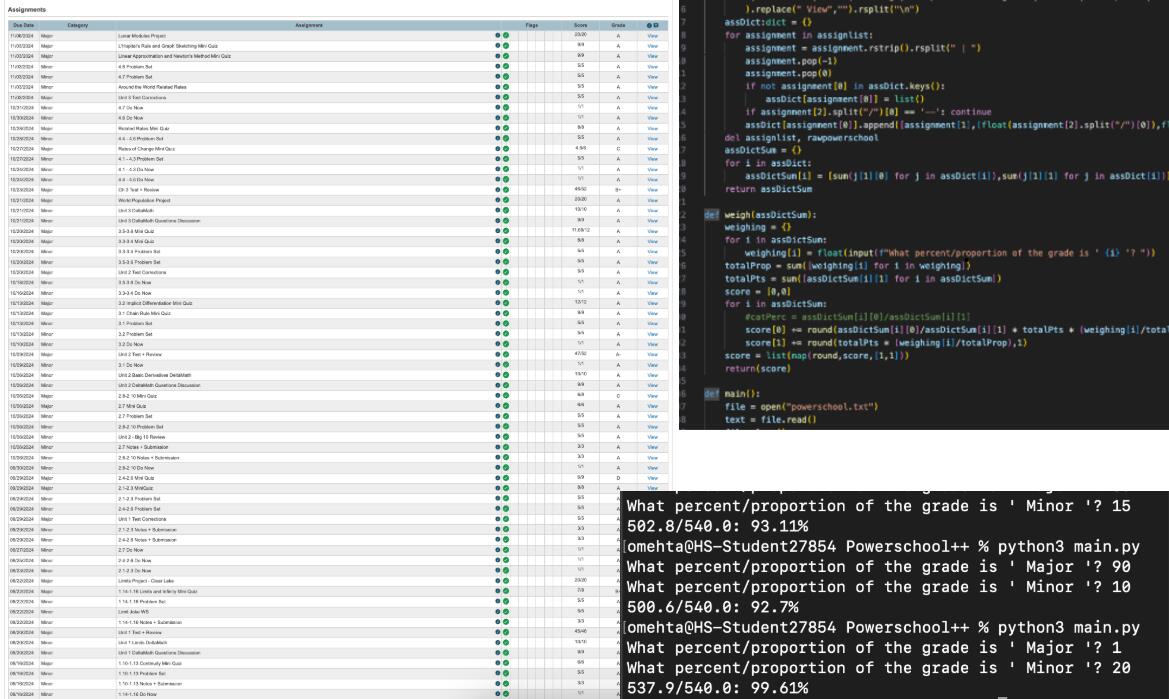Click the Grade column header
The height and width of the screenshot is (699, 1169).
tap(618, 25)
